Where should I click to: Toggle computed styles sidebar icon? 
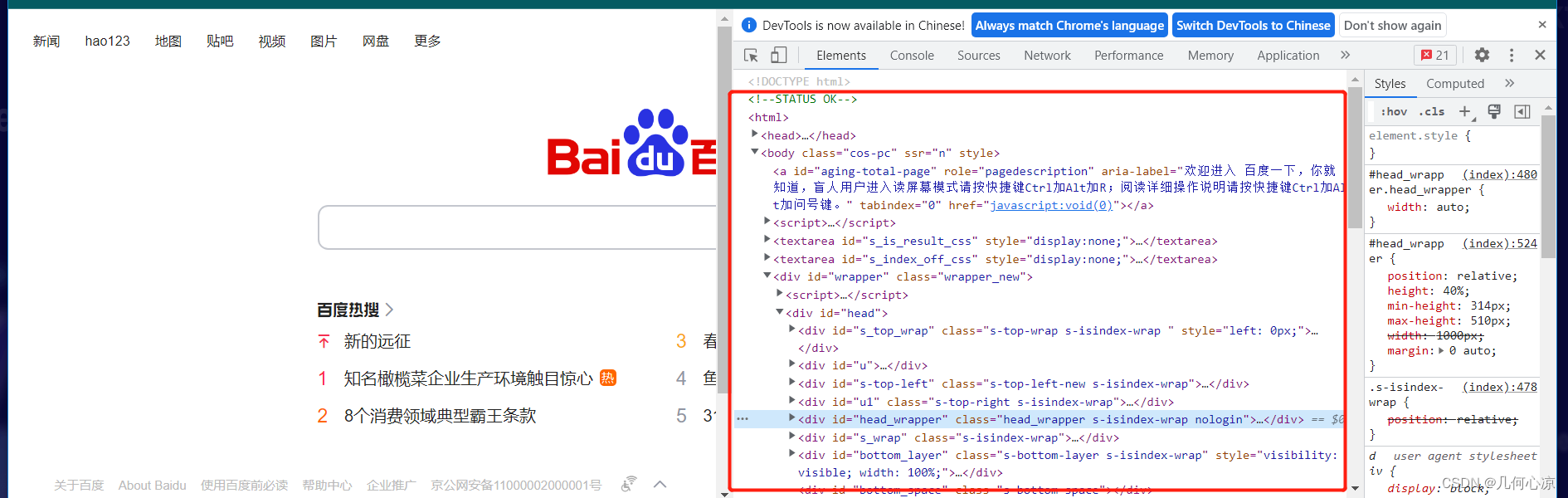pyautogui.click(x=1522, y=111)
